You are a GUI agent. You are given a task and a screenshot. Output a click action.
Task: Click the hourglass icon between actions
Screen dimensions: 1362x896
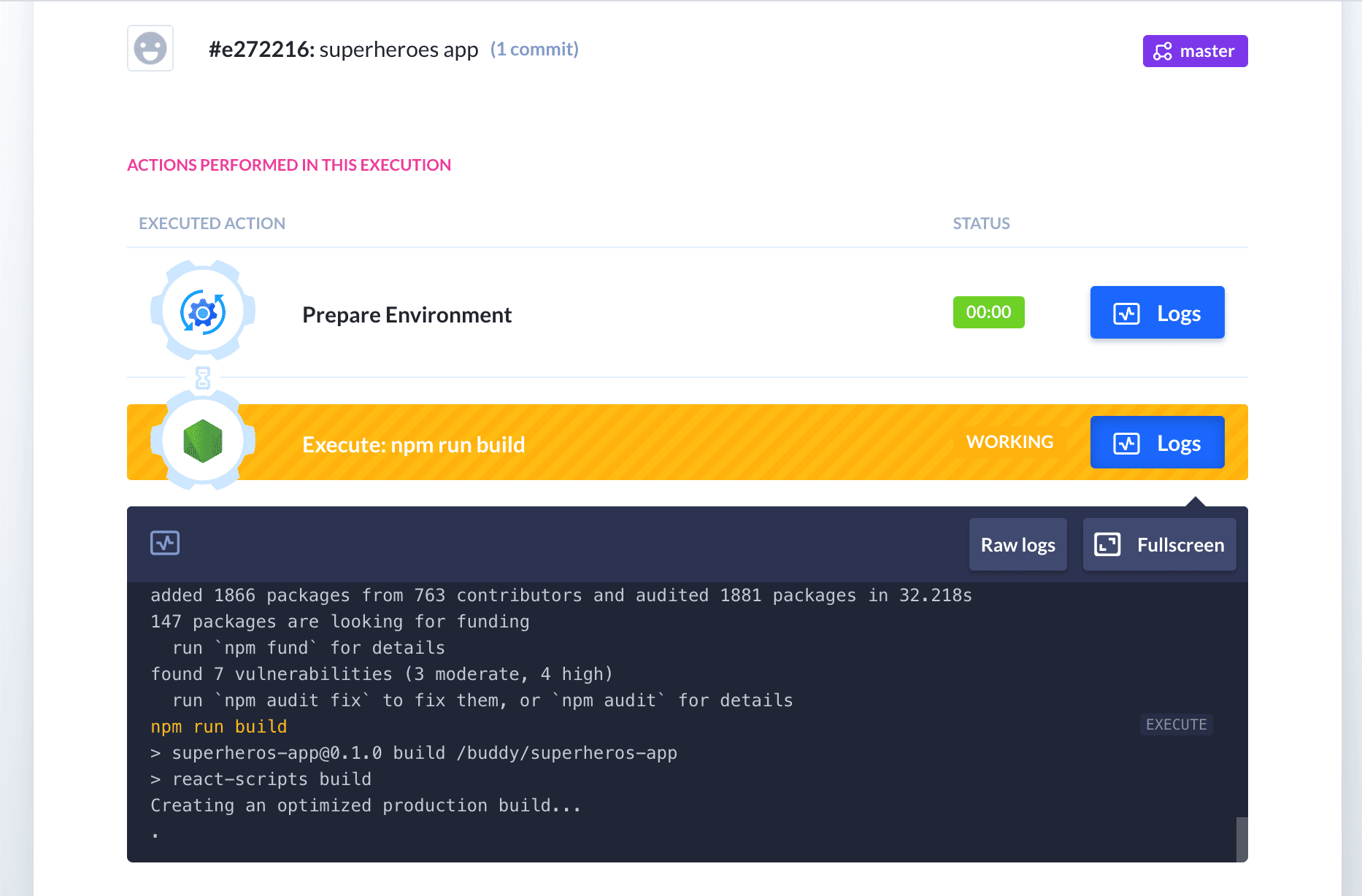[203, 378]
